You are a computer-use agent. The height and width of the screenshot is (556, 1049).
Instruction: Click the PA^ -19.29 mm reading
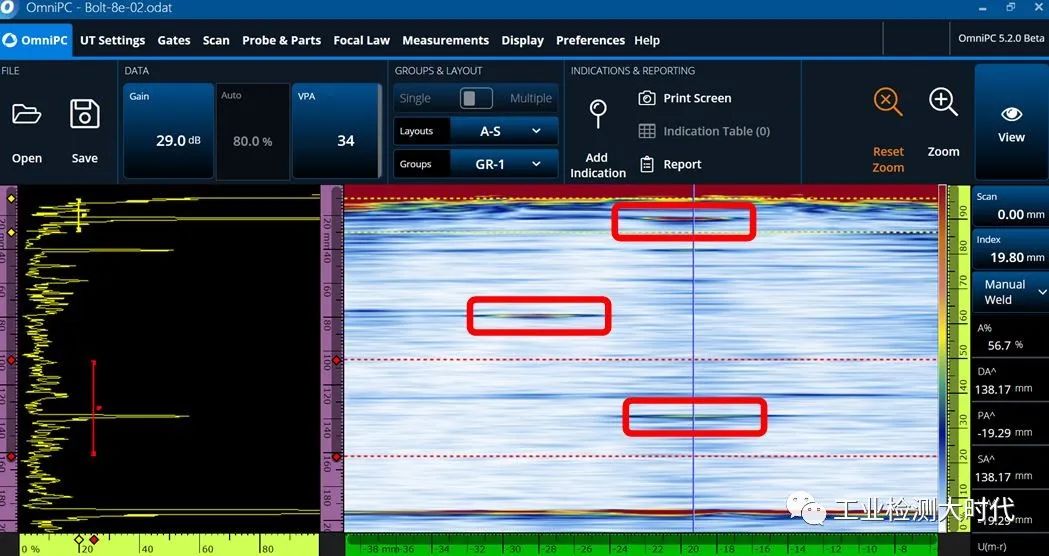(x=1010, y=424)
